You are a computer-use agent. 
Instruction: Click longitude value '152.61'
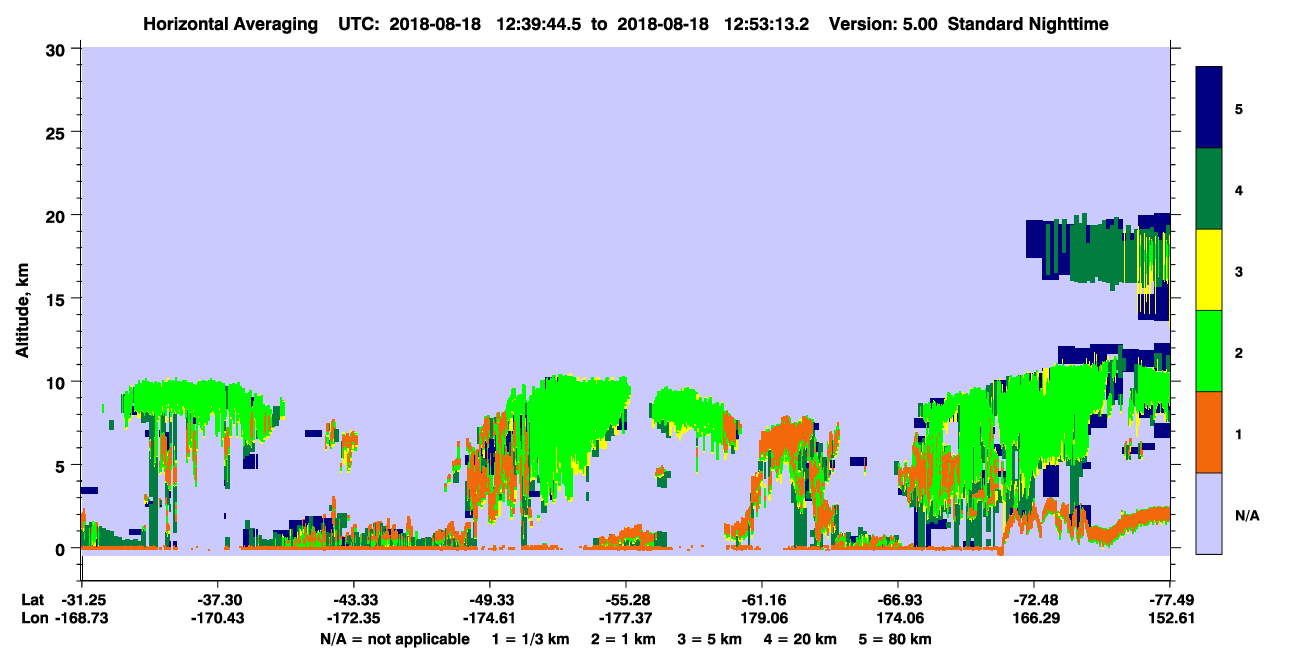[1170, 619]
